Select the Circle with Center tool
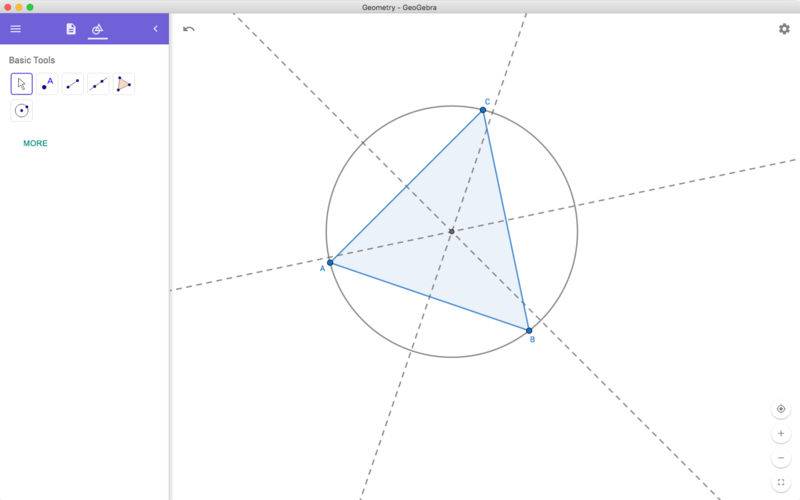Image resolution: width=800 pixels, height=500 pixels. [21, 110]
